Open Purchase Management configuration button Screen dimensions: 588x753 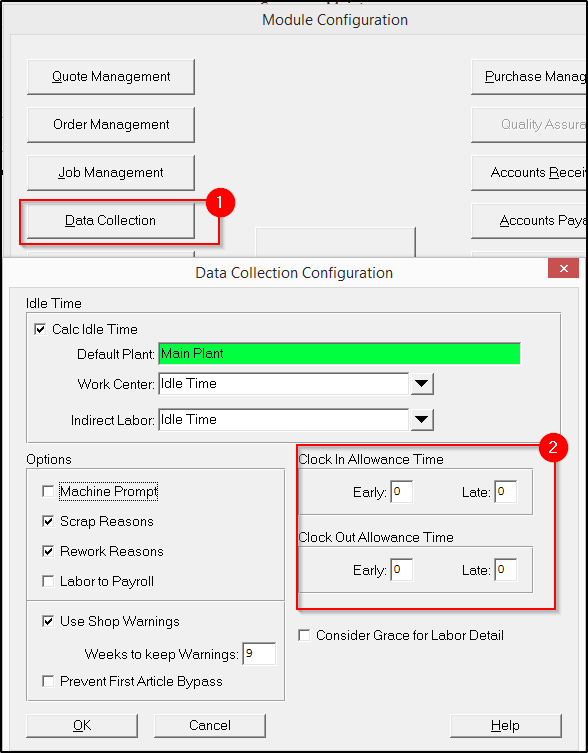[x=529, y=77]
